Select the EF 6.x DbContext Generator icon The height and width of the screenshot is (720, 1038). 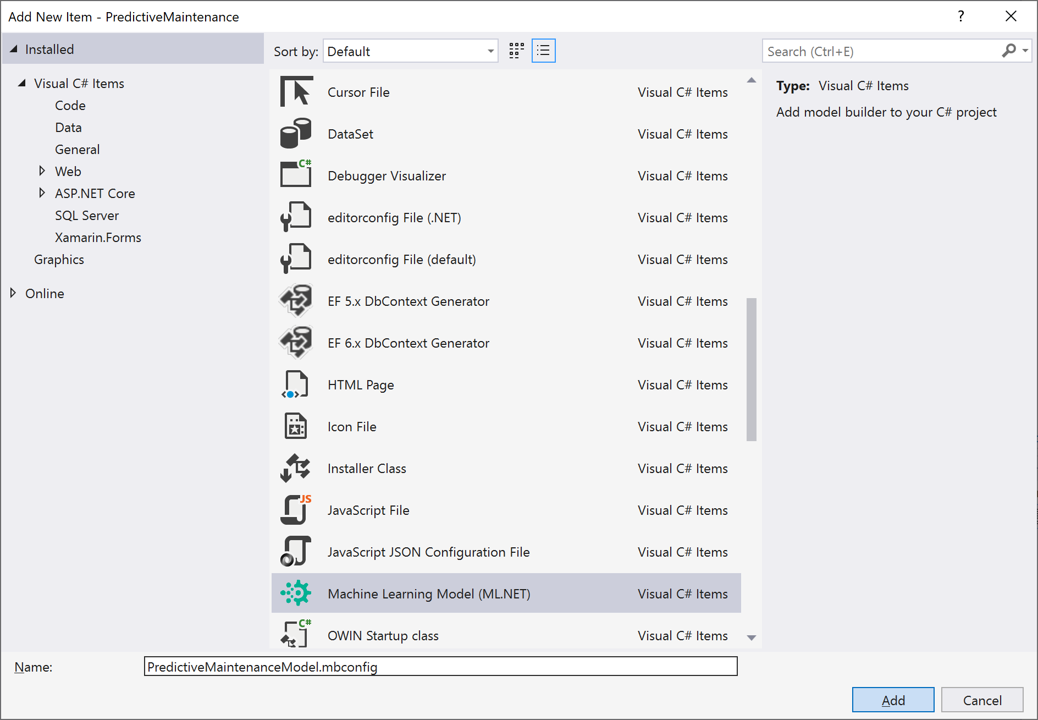(296, 342)
